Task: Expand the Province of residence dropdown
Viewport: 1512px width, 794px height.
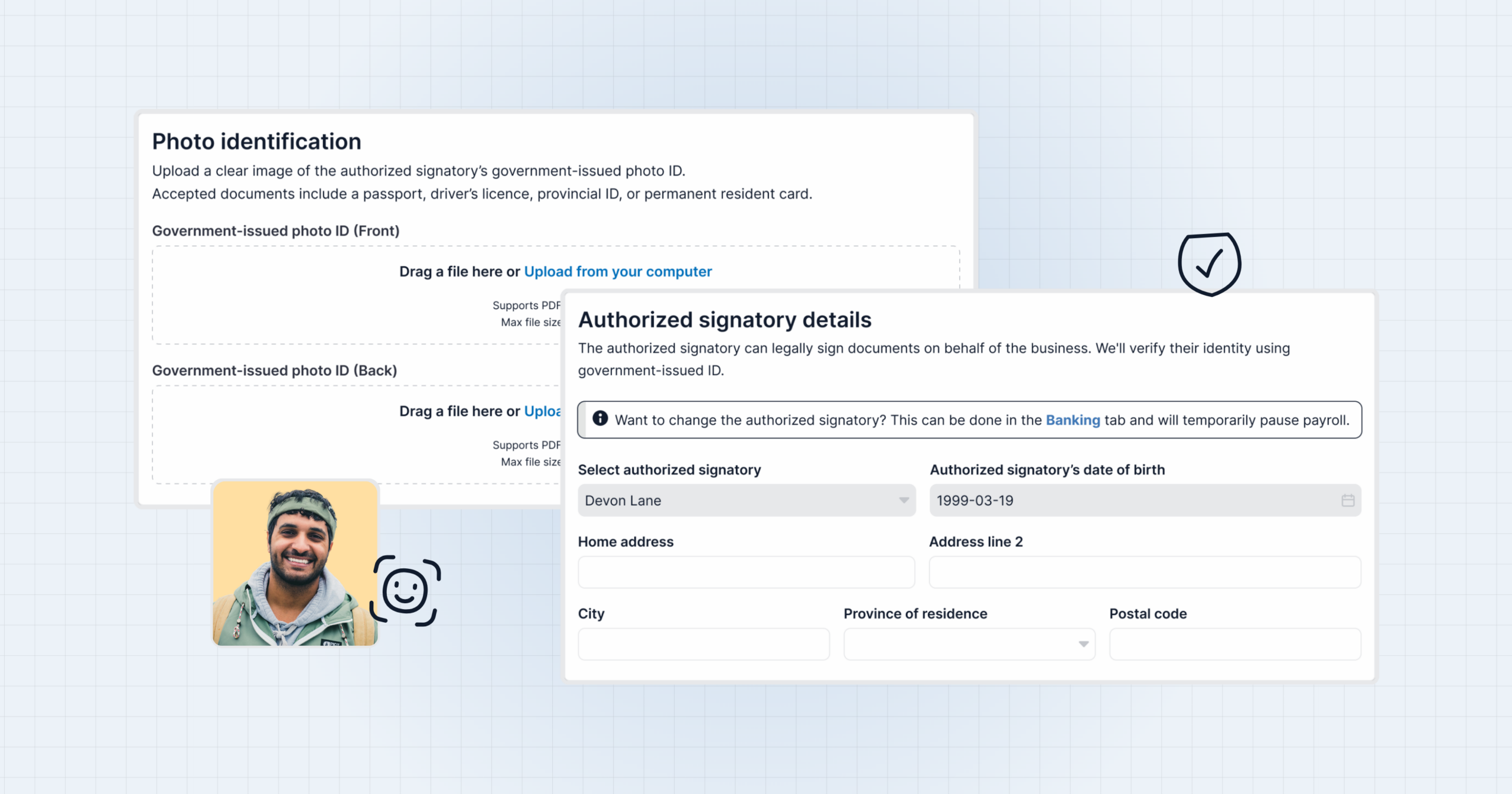Action: tap(969, 644)
